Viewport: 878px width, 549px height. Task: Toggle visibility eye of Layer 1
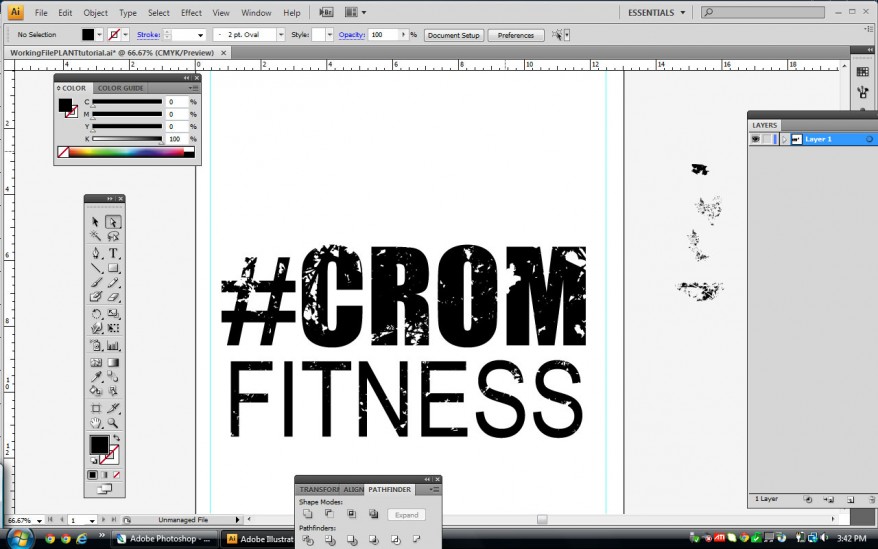tap(755, 139)
